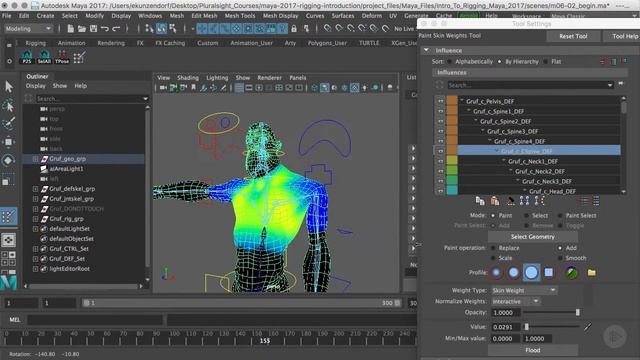Click the Reset Tool button

click(x=573, y=36)
